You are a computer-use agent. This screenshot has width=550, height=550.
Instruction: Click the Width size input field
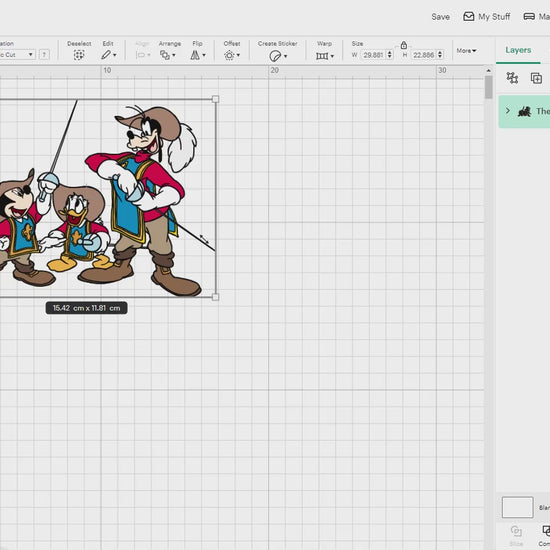pyautogui.click(x=374, y=55)
